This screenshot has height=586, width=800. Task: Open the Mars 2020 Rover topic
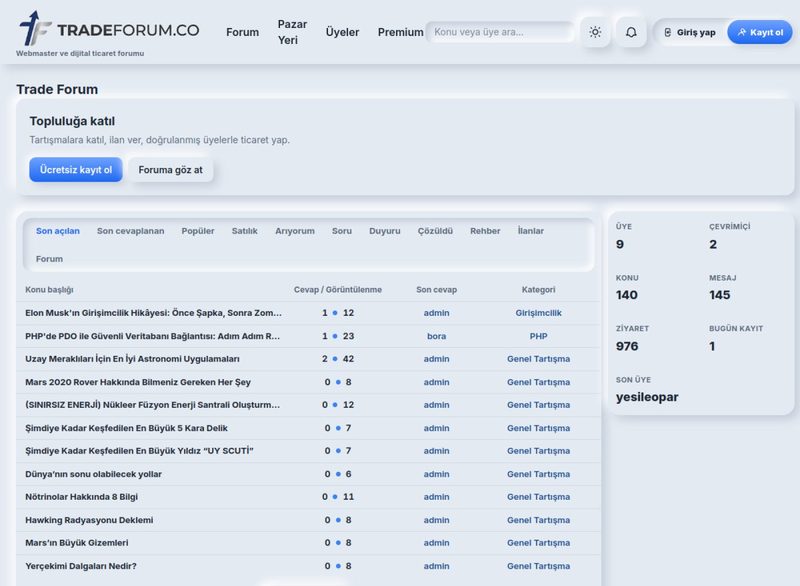138,382
